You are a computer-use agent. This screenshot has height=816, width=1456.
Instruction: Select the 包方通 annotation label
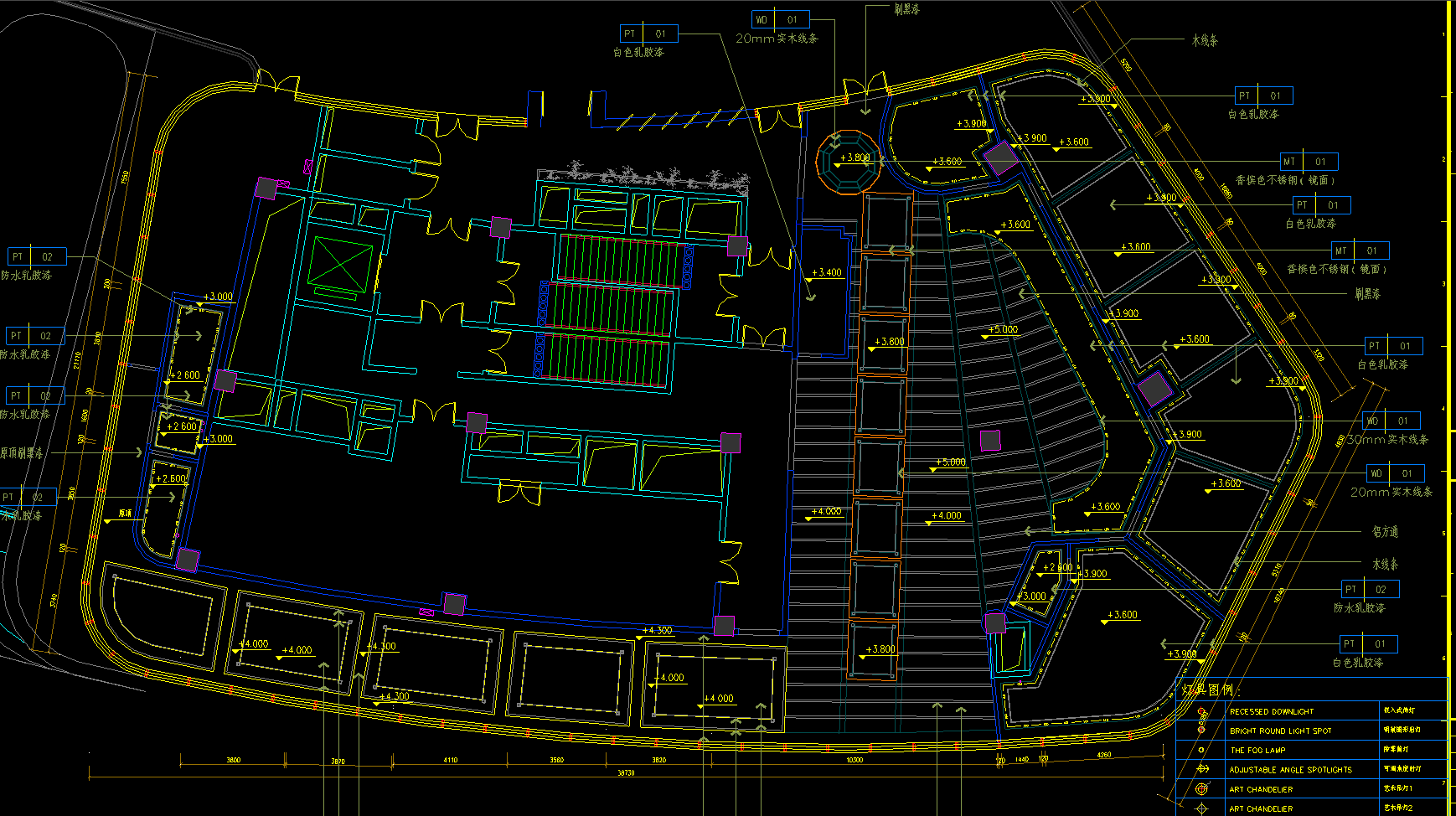pyautogui.click(x=1385, y=532)
